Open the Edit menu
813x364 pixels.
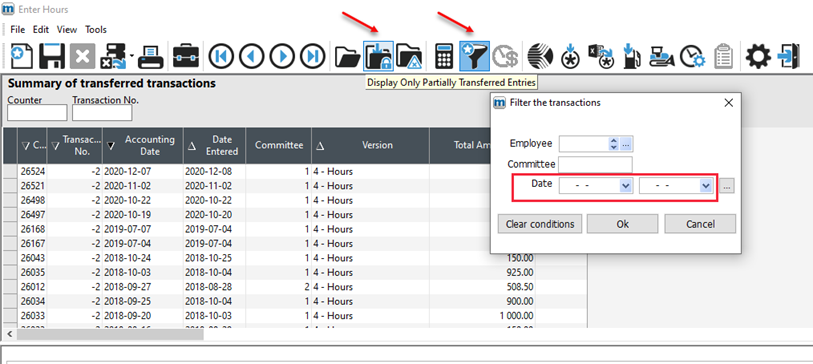[x=41, y=30]
